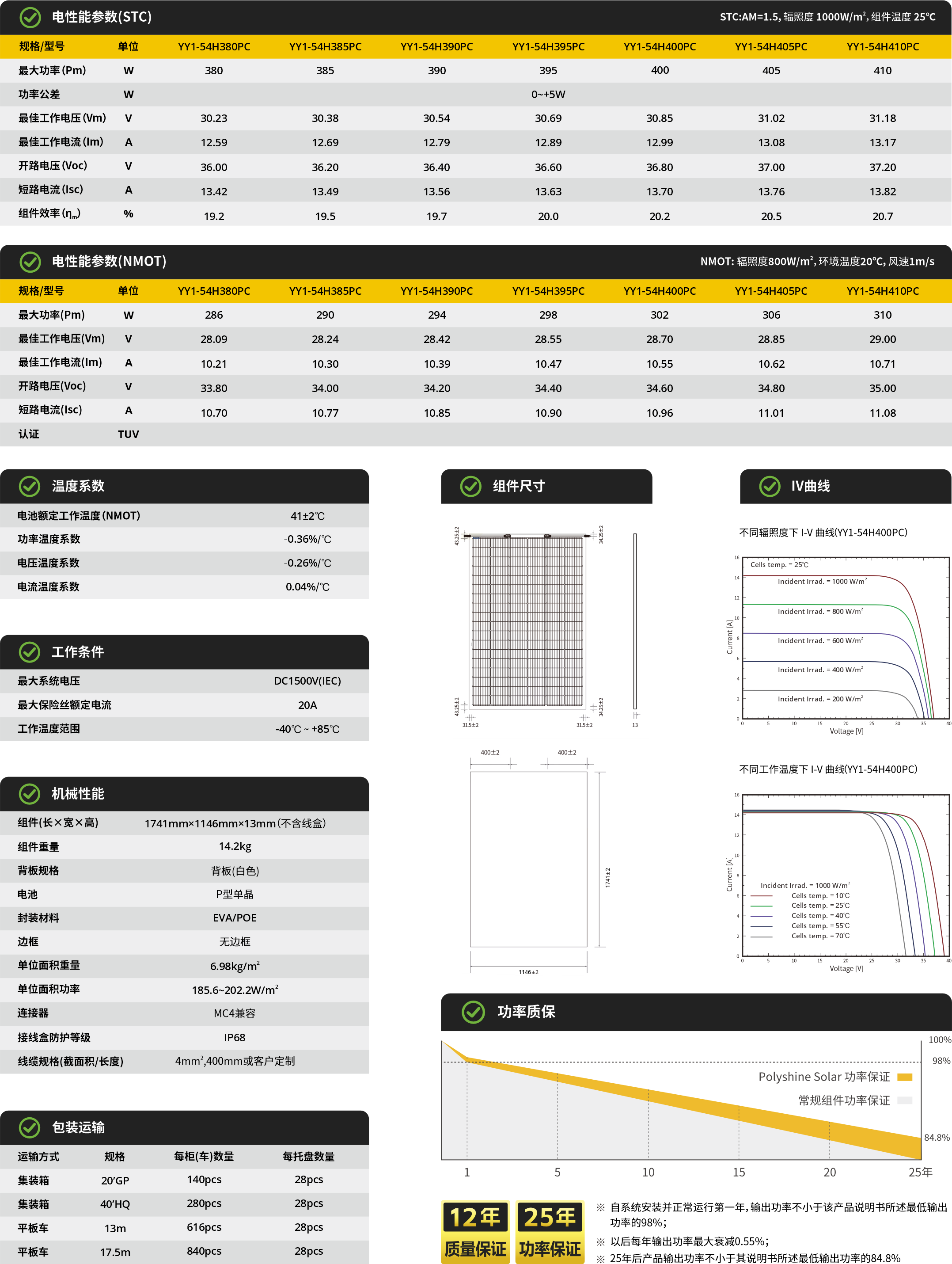Screen dimensions: 952x1264
Task: Click the 单位面积功率 value 185.6~202.2W/m²
Action: coord(235,990)
